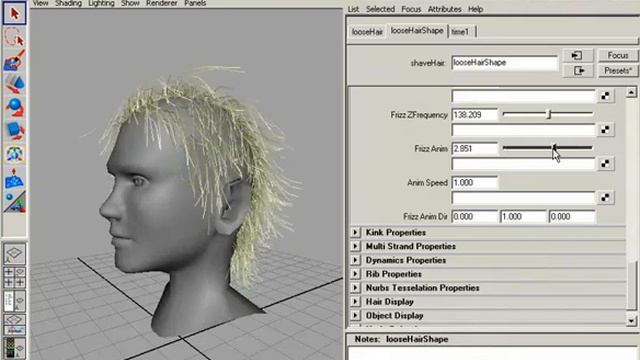Click the Notes text area
Image resolution: width=640 pixels, height=360 pixels.
tap(492, 353)
